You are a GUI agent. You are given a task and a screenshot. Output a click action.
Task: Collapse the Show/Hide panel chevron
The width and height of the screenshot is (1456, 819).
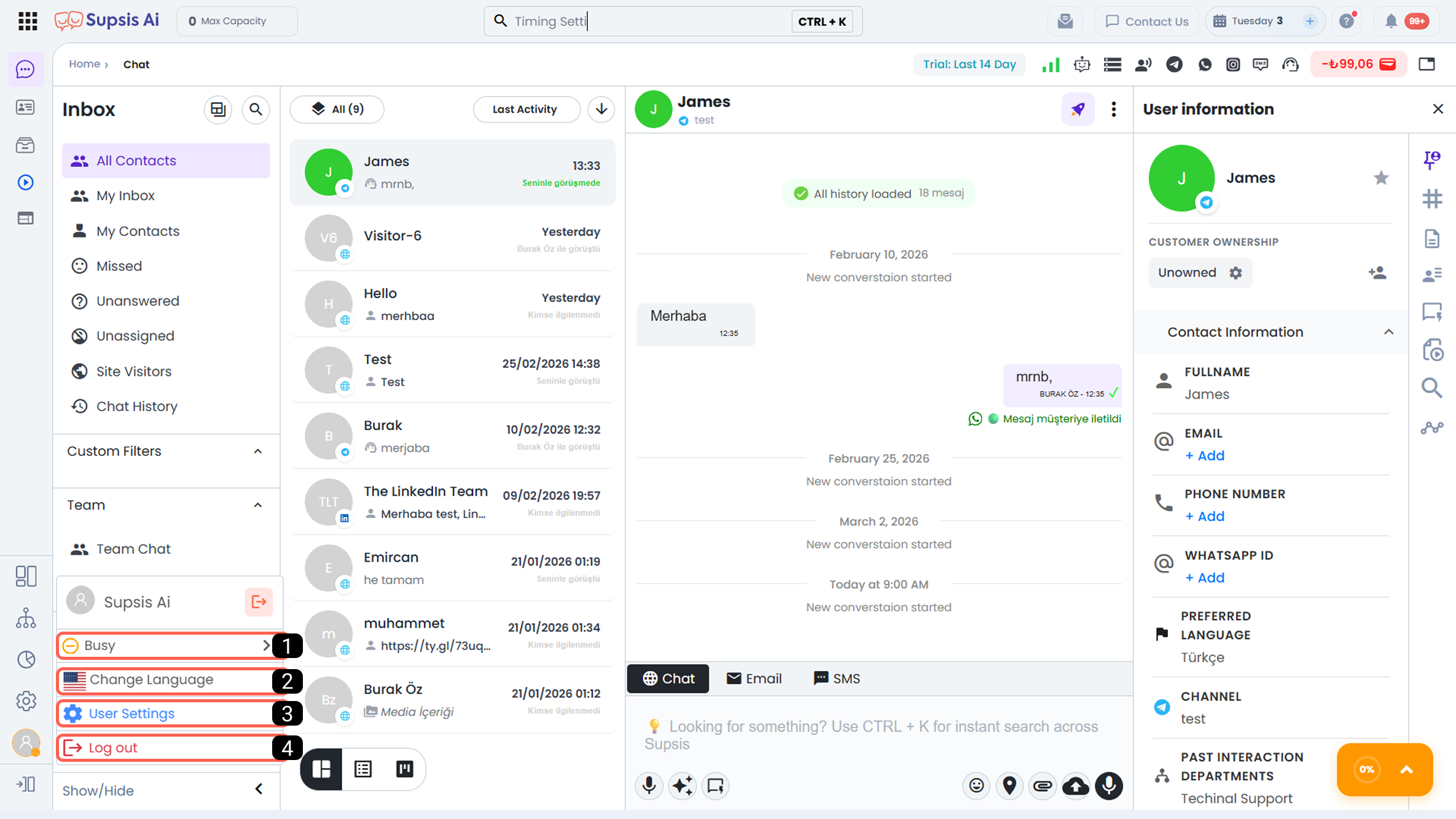(x=259, y=789)
